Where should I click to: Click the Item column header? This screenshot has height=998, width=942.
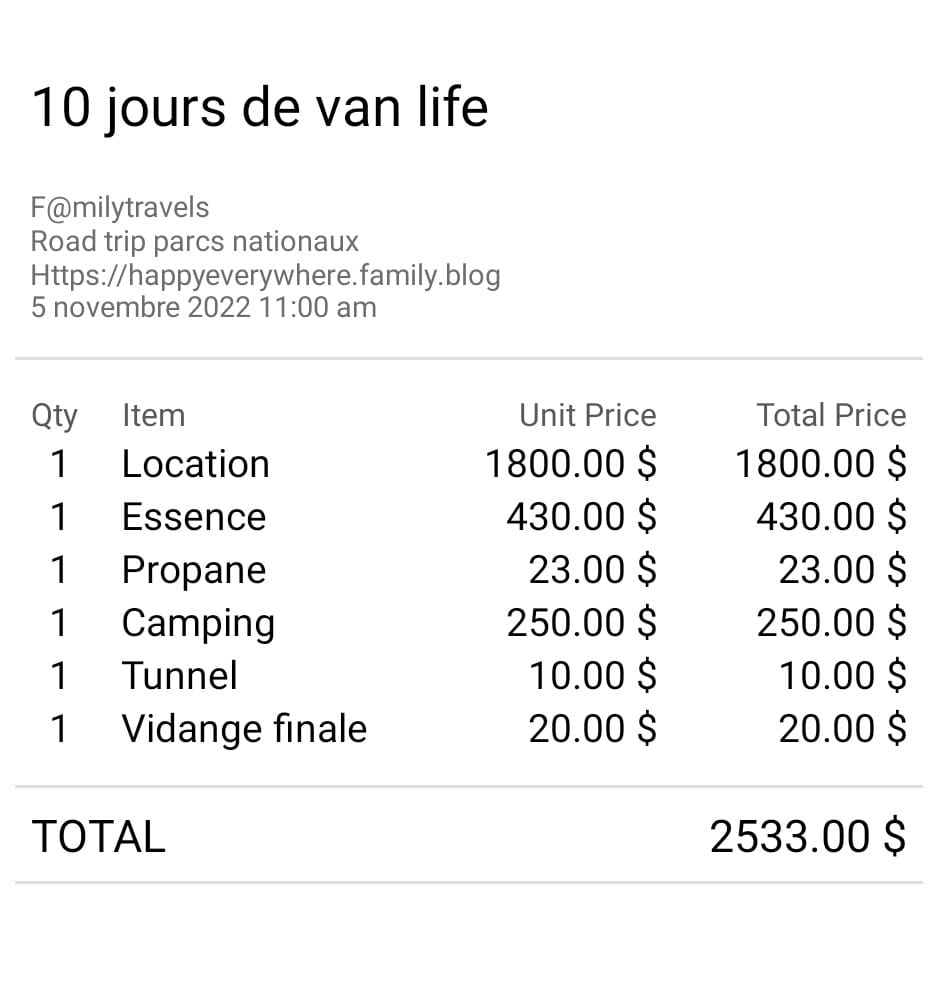pos(153,415)
